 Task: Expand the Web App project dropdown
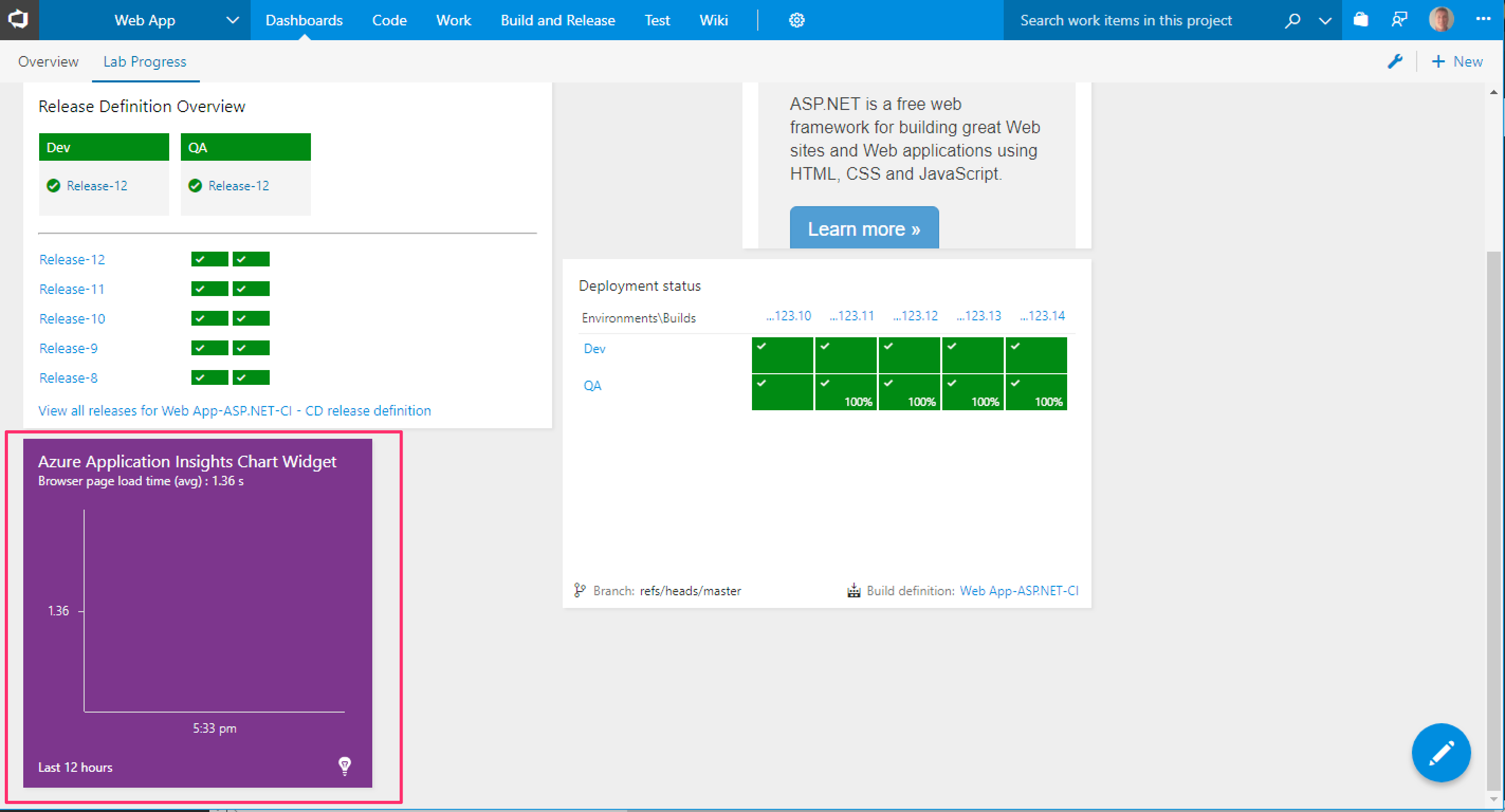[x=233, y=21]
